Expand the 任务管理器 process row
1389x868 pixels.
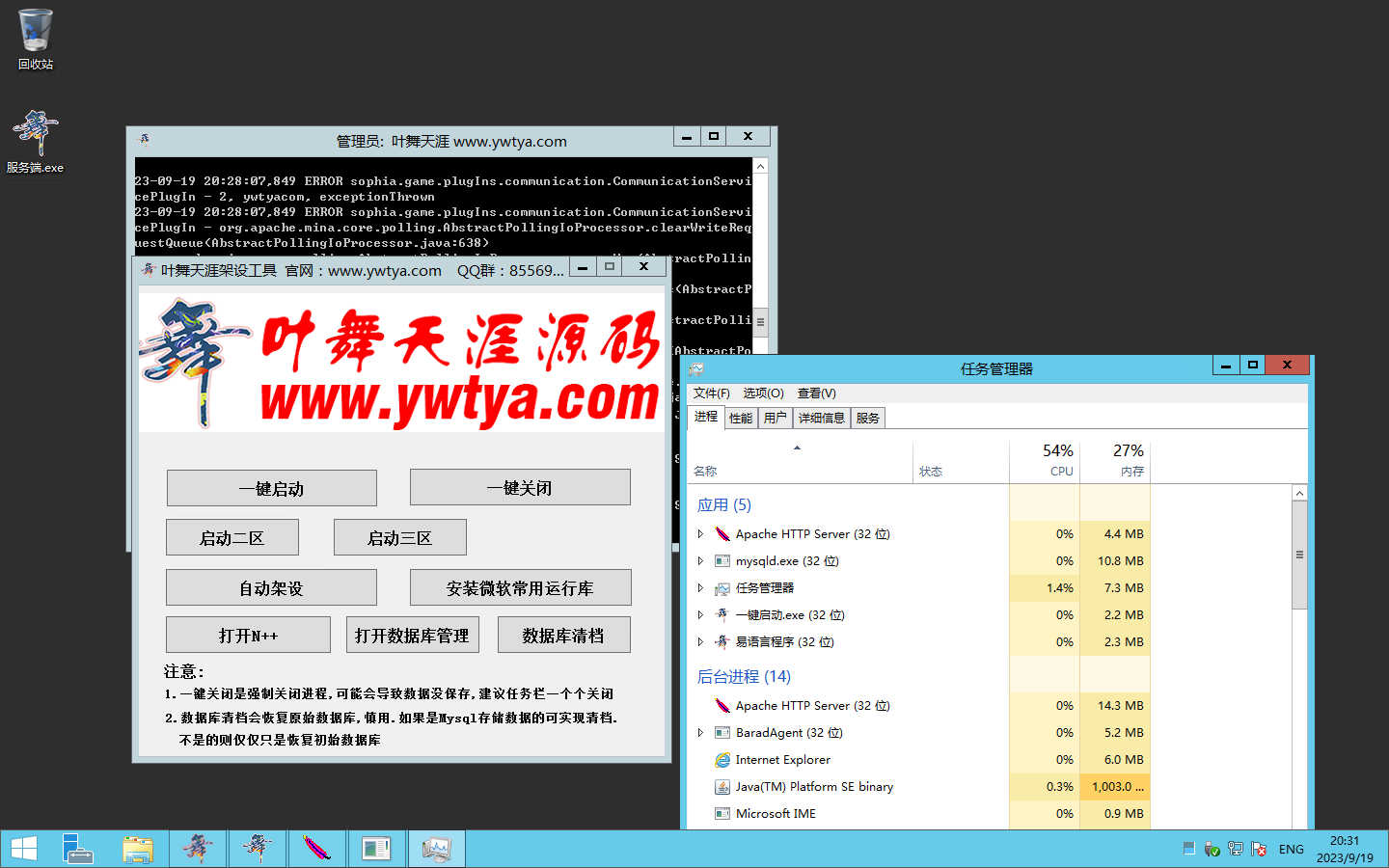pyautogui.click(x=700, y=587)
